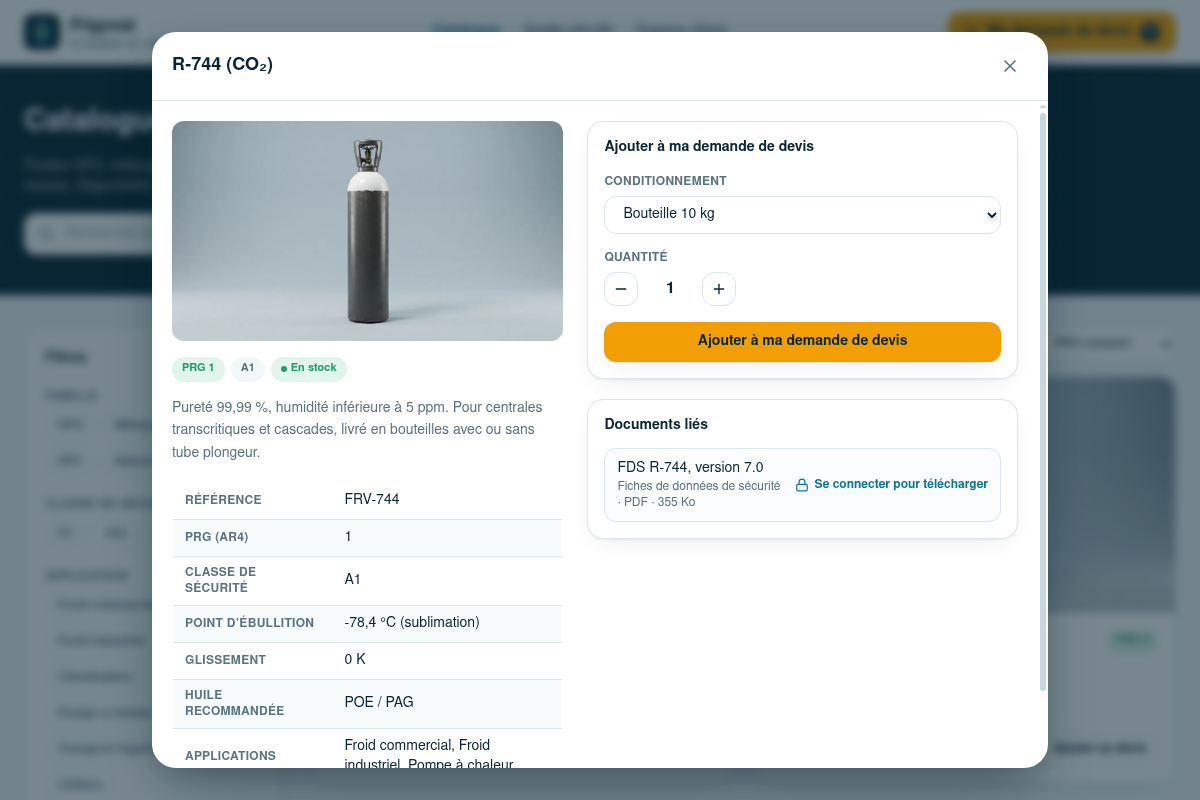Click boiling point value -78,4 °C (sublimation)

coord(412,623)
